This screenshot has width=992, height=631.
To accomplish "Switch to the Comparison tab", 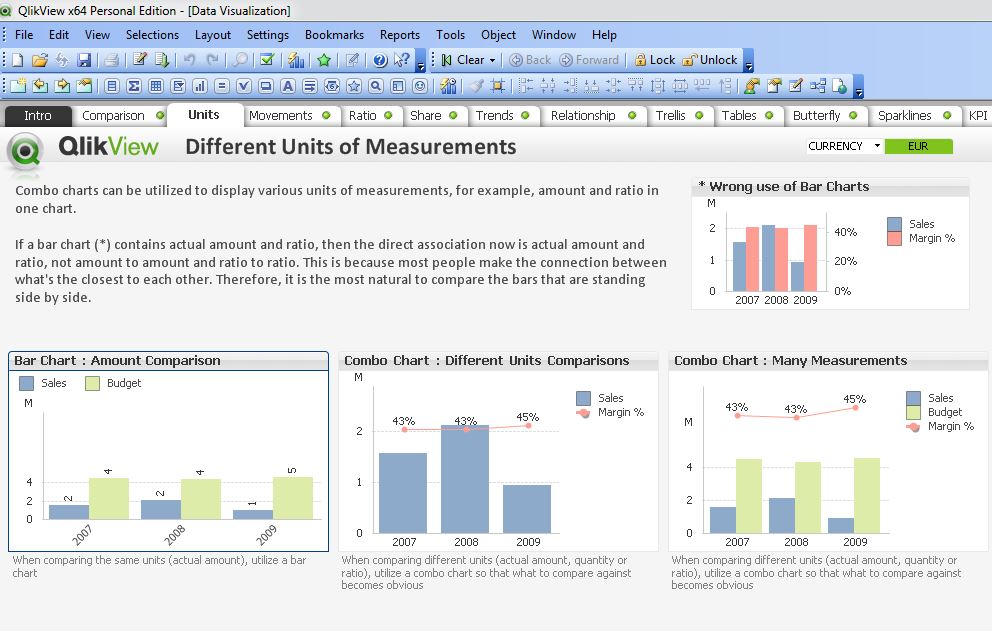I will point(120,116).
